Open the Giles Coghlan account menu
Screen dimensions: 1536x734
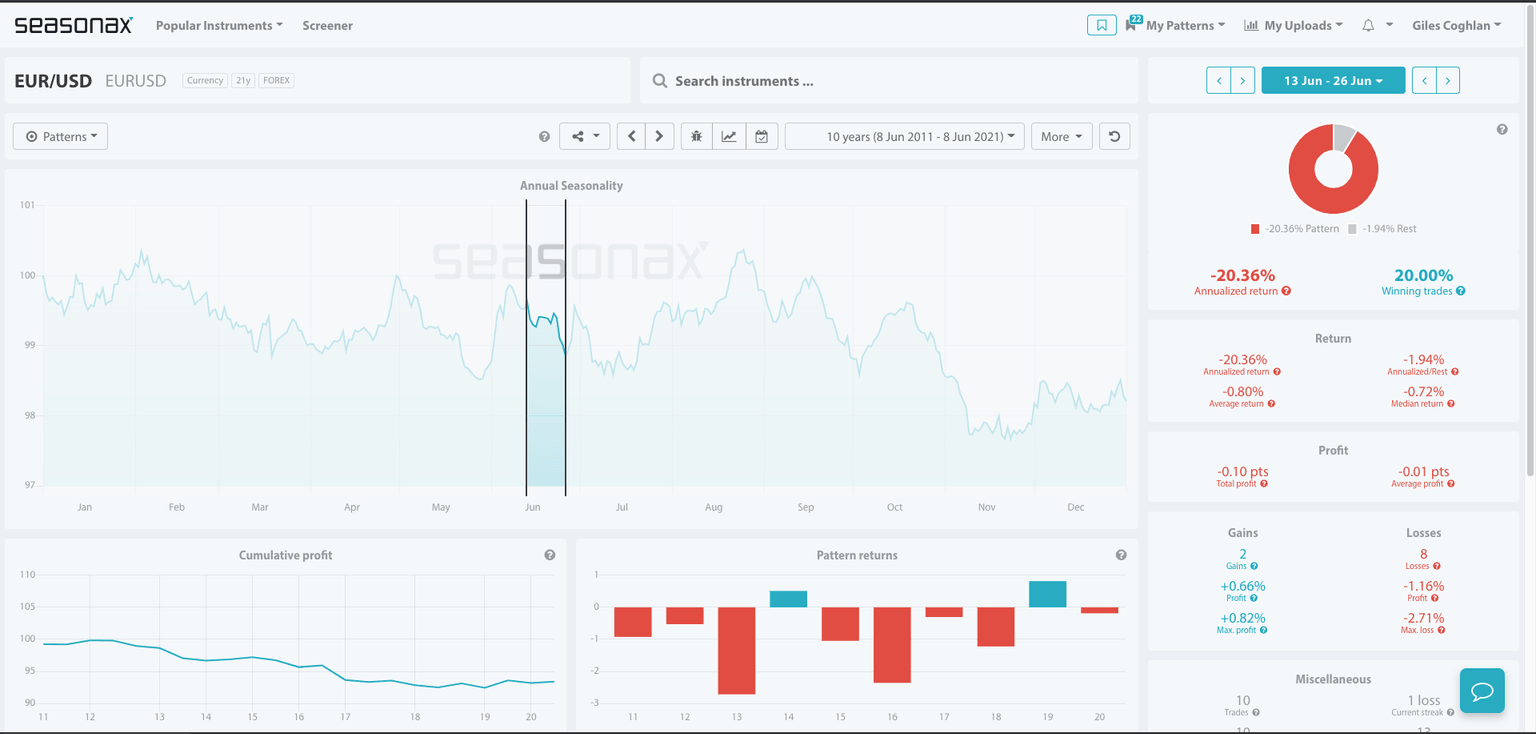tap(1456, 25)
